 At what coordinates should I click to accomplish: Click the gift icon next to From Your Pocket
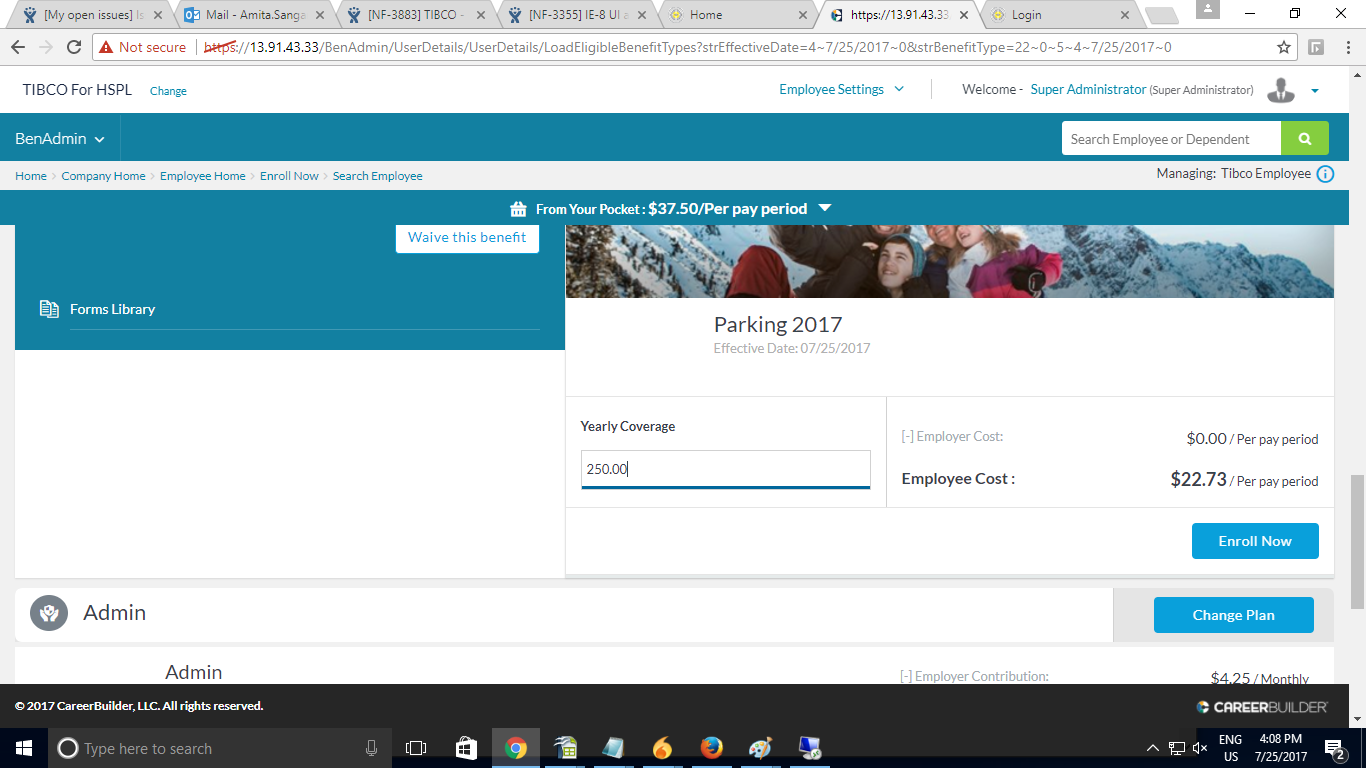point(518,209)
